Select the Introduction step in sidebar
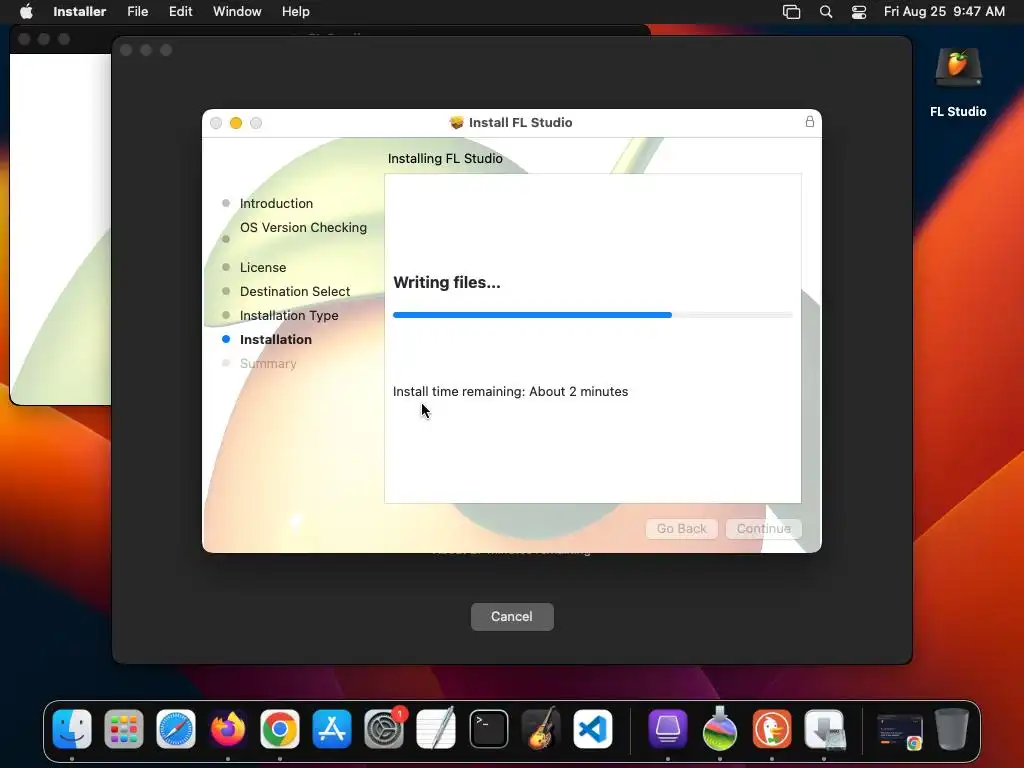Image resolution: width=1024 pixels, height=768 pixels. click(x=276, y=203)
